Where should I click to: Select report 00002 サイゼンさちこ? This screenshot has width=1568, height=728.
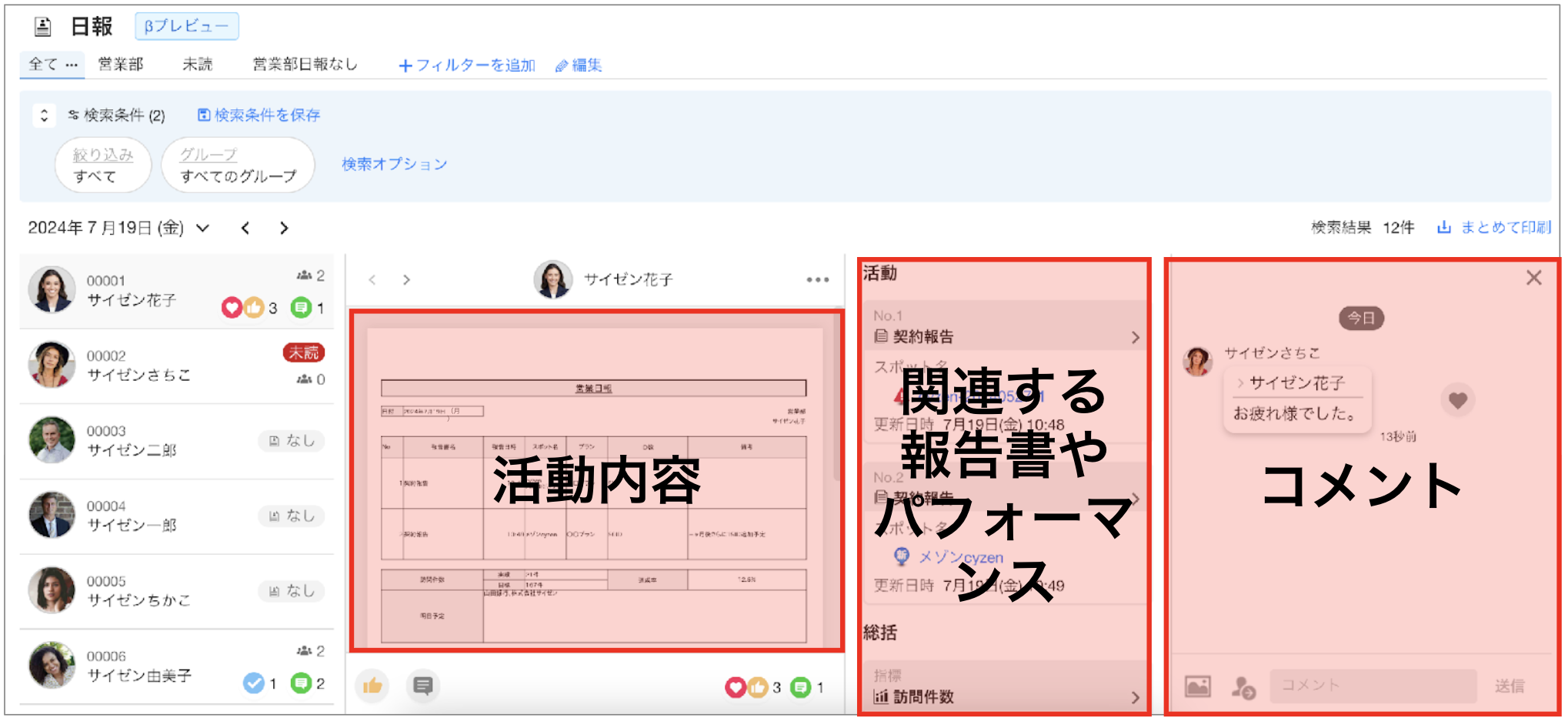(177, 366)
